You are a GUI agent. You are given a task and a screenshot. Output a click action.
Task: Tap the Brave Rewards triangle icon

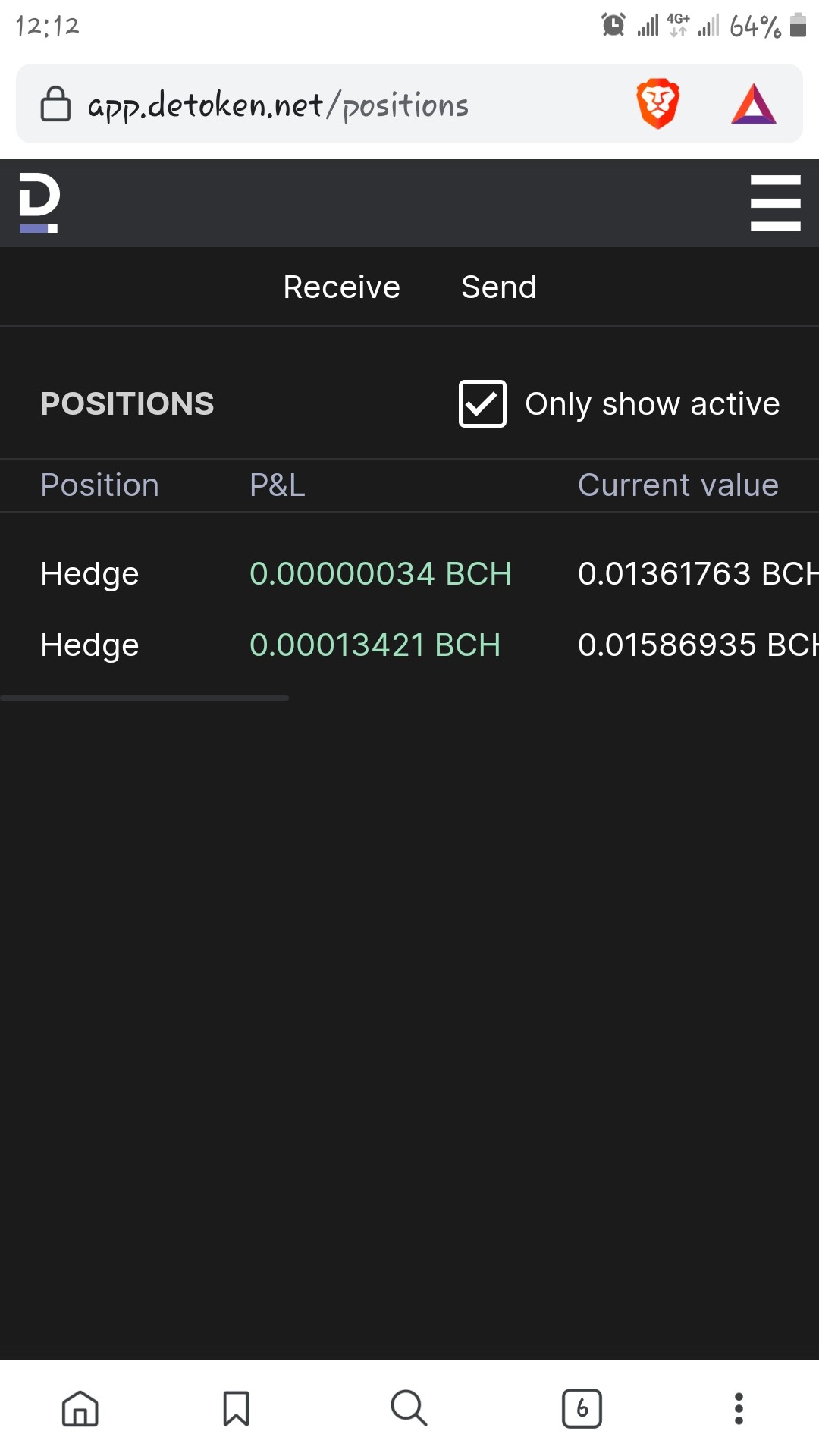pyautogui.click(x=753, y=104)
